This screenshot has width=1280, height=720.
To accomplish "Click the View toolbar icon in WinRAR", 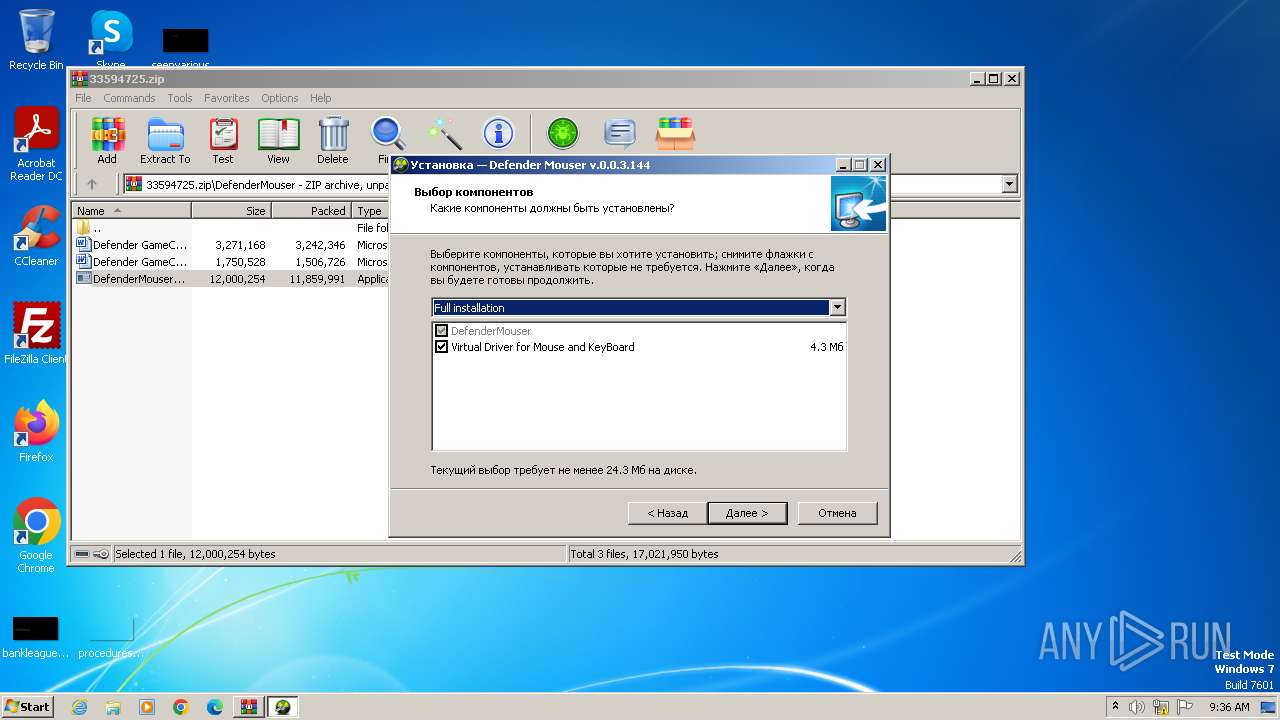I will click(278, 139).
